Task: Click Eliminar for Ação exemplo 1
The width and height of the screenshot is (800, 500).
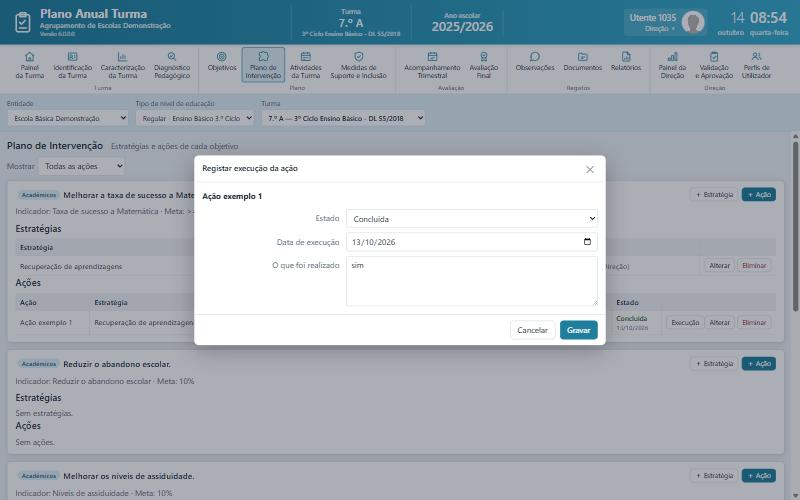Action: (754, 322)
